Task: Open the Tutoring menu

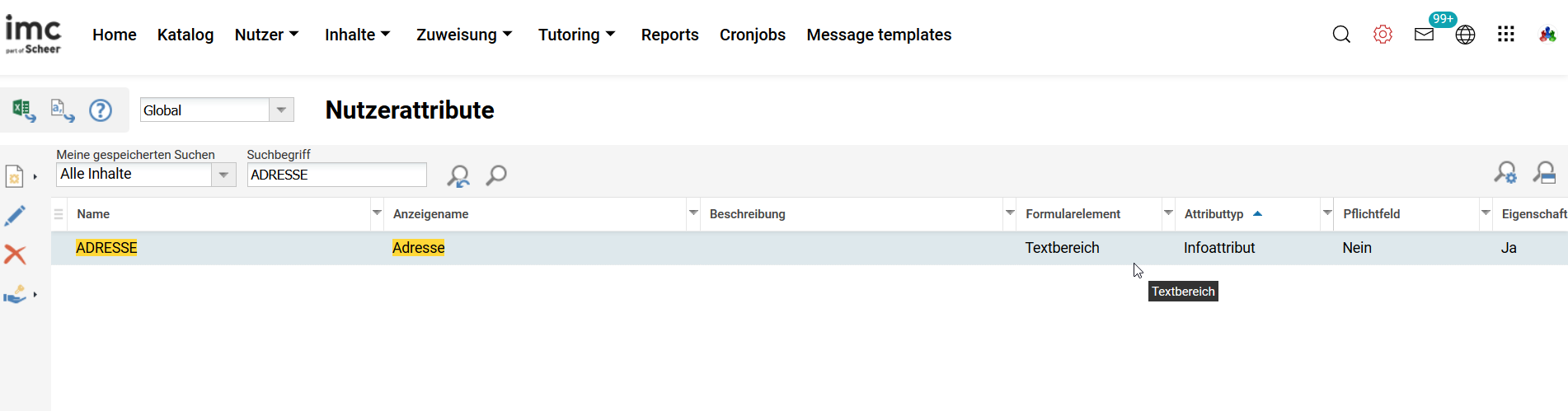Action: pyautogui.click(x=576, y=35)
